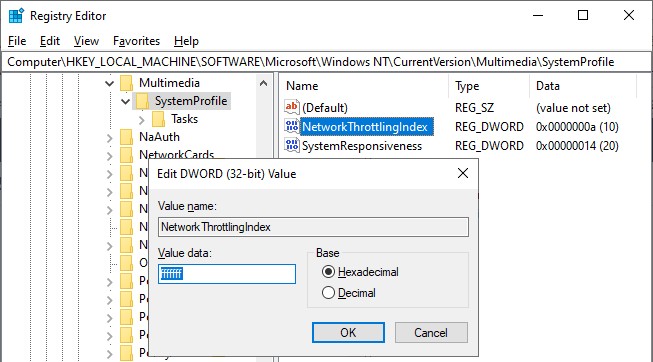
Task: Select the Tasks tree item
Action: point(184,119)
